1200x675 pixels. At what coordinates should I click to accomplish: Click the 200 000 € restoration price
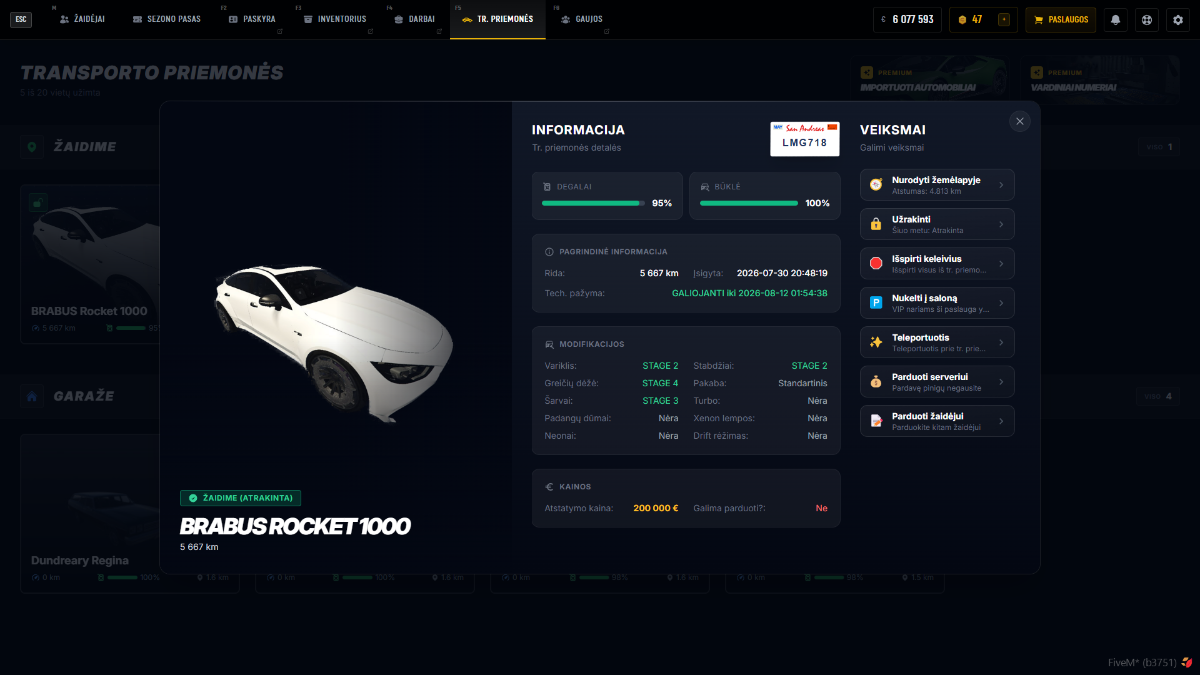pyautogui.click(x=656, y=508)
